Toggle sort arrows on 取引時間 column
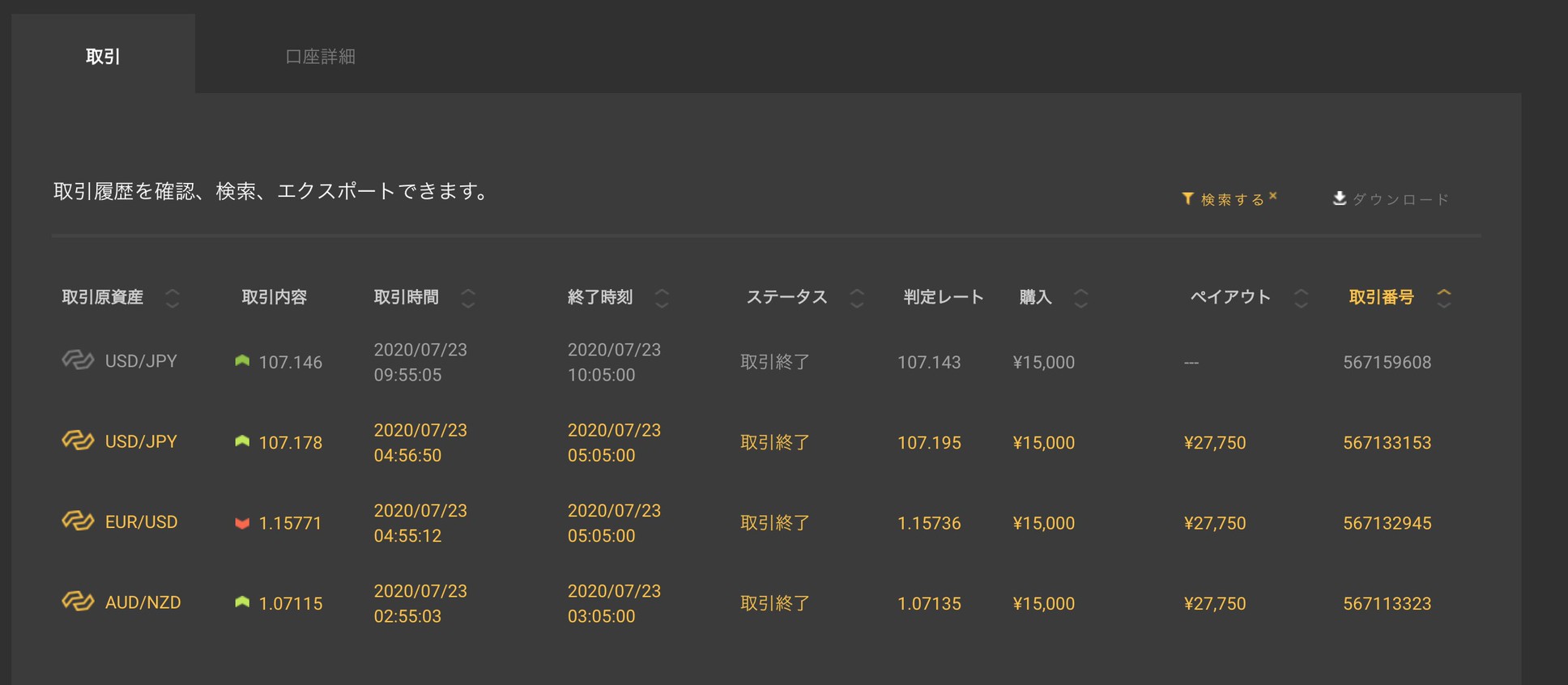This screenshot has width=1568, height=685. (468, 298)
